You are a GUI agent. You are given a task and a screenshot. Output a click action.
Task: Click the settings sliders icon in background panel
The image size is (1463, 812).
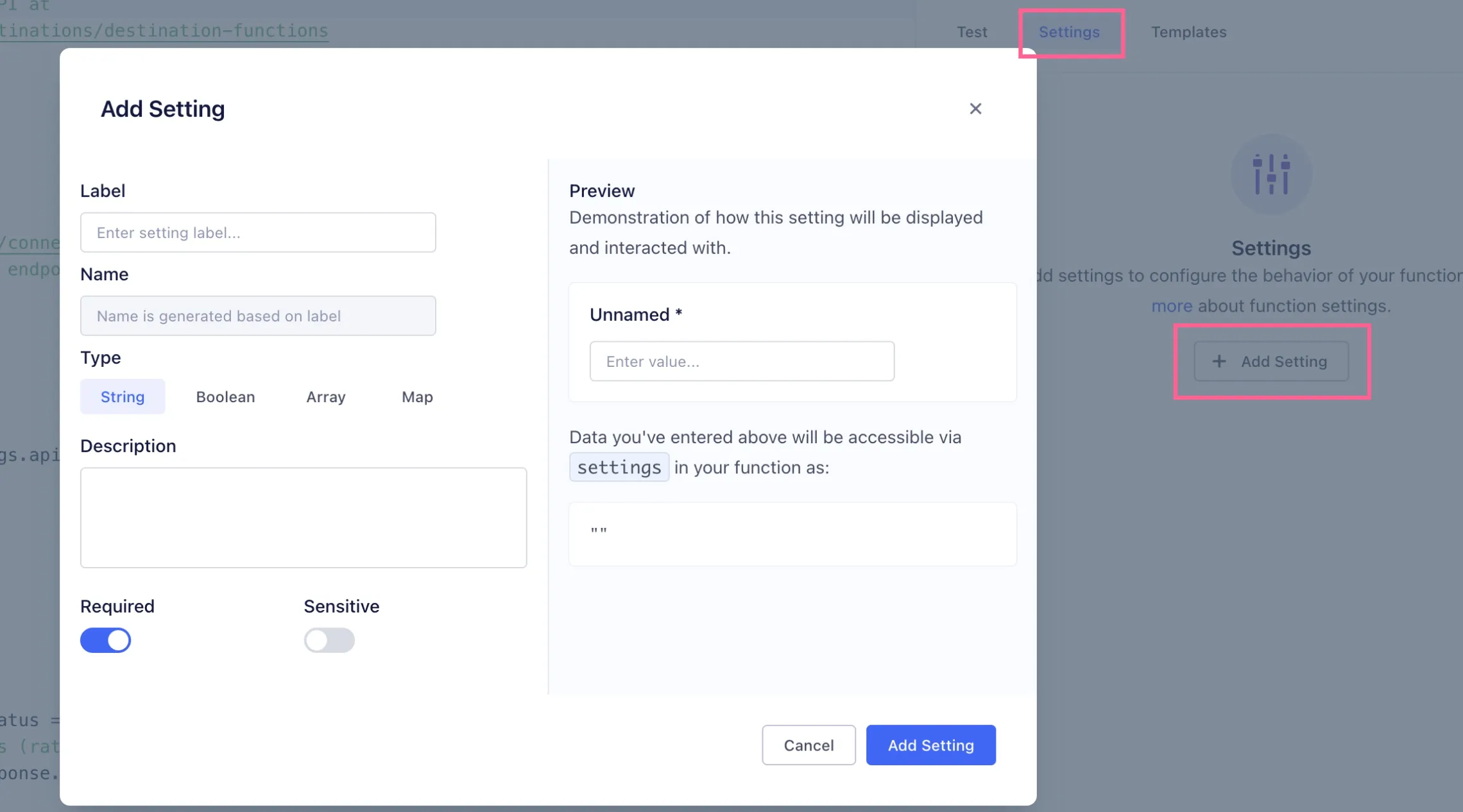[x=1271, y=174]
